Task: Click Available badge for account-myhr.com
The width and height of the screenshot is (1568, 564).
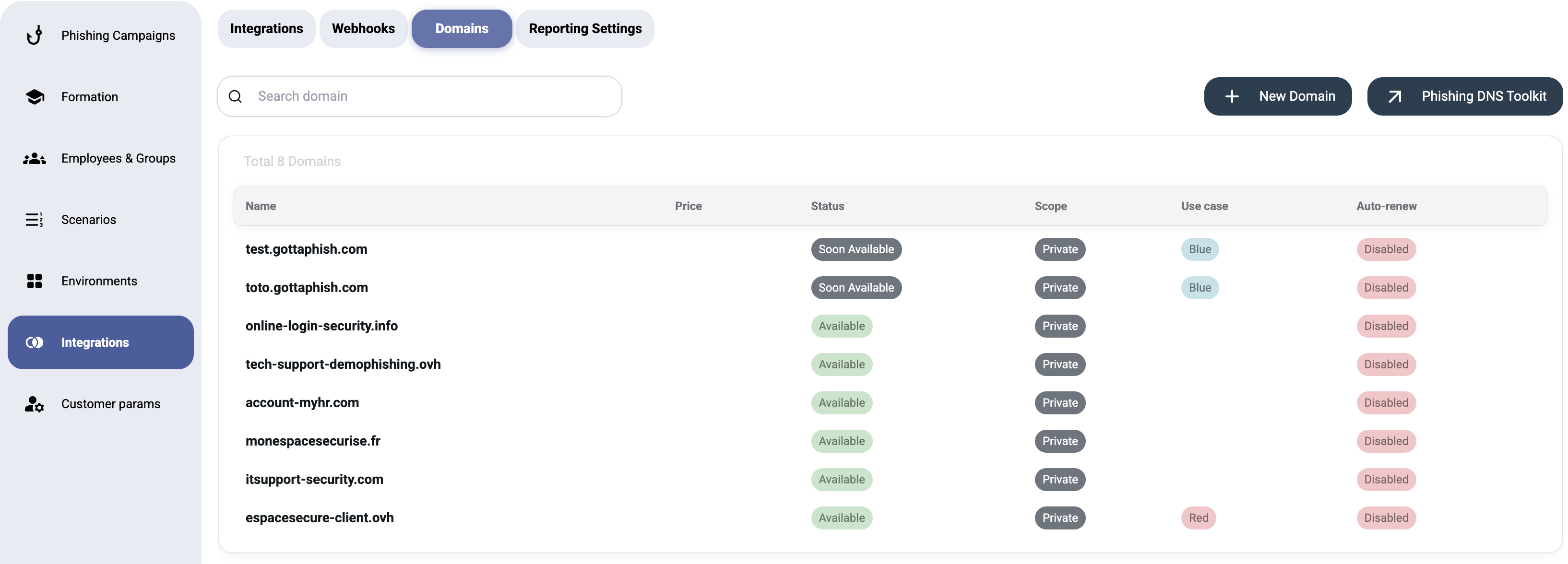Action: pyautogui.click(x=841, y=403)
